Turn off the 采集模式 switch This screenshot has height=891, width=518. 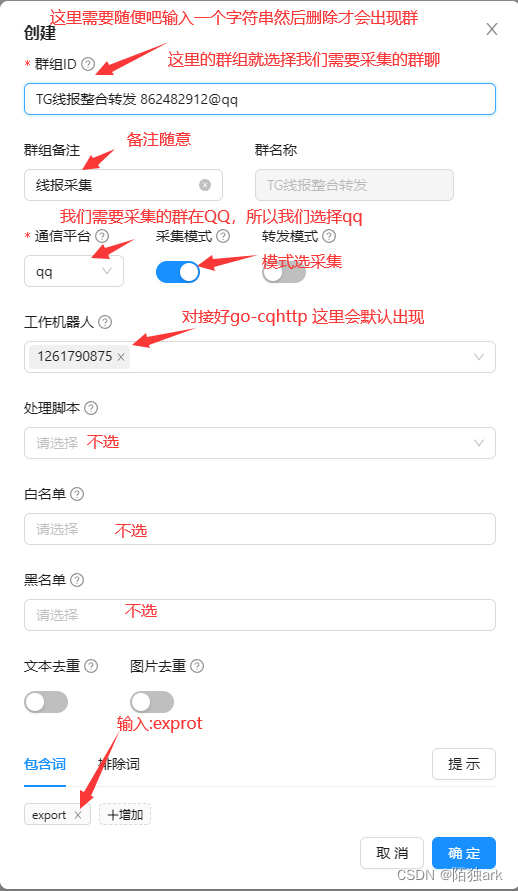[x=178, y=272]
